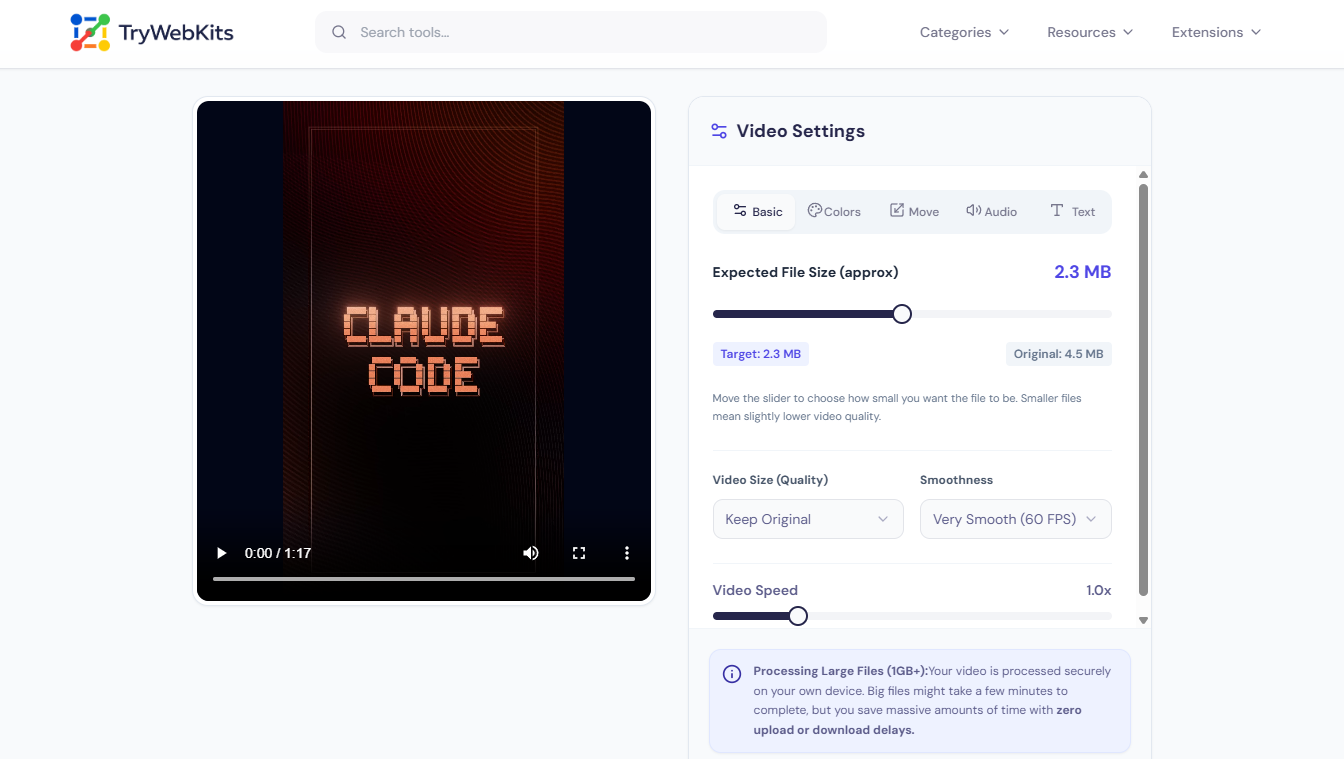Open the Extensions menu
The height and width of the screenshot is (759, 1344).
[x=1215, y=31]
